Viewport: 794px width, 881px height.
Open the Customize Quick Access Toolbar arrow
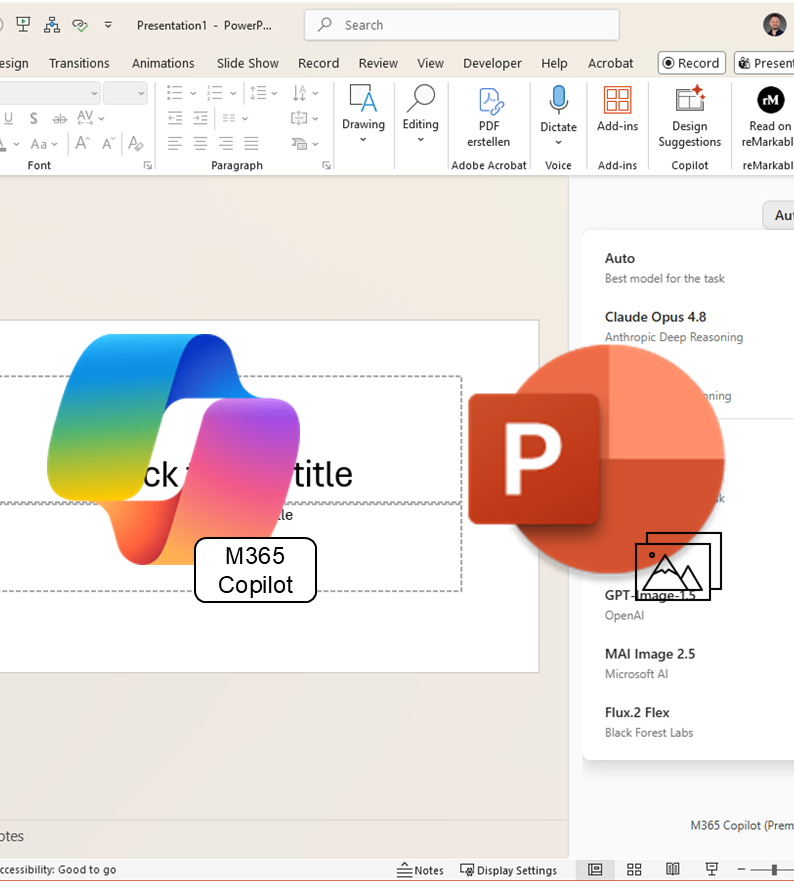(108, 25)
